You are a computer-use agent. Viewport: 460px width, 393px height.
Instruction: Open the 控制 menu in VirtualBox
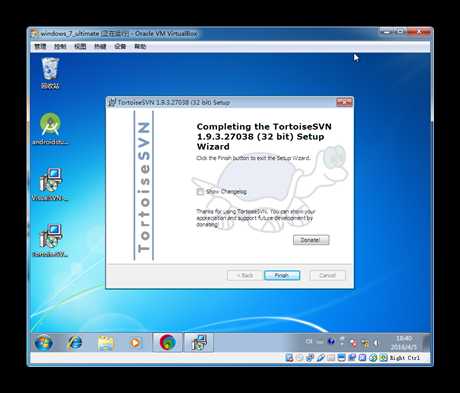coord(60,46)
